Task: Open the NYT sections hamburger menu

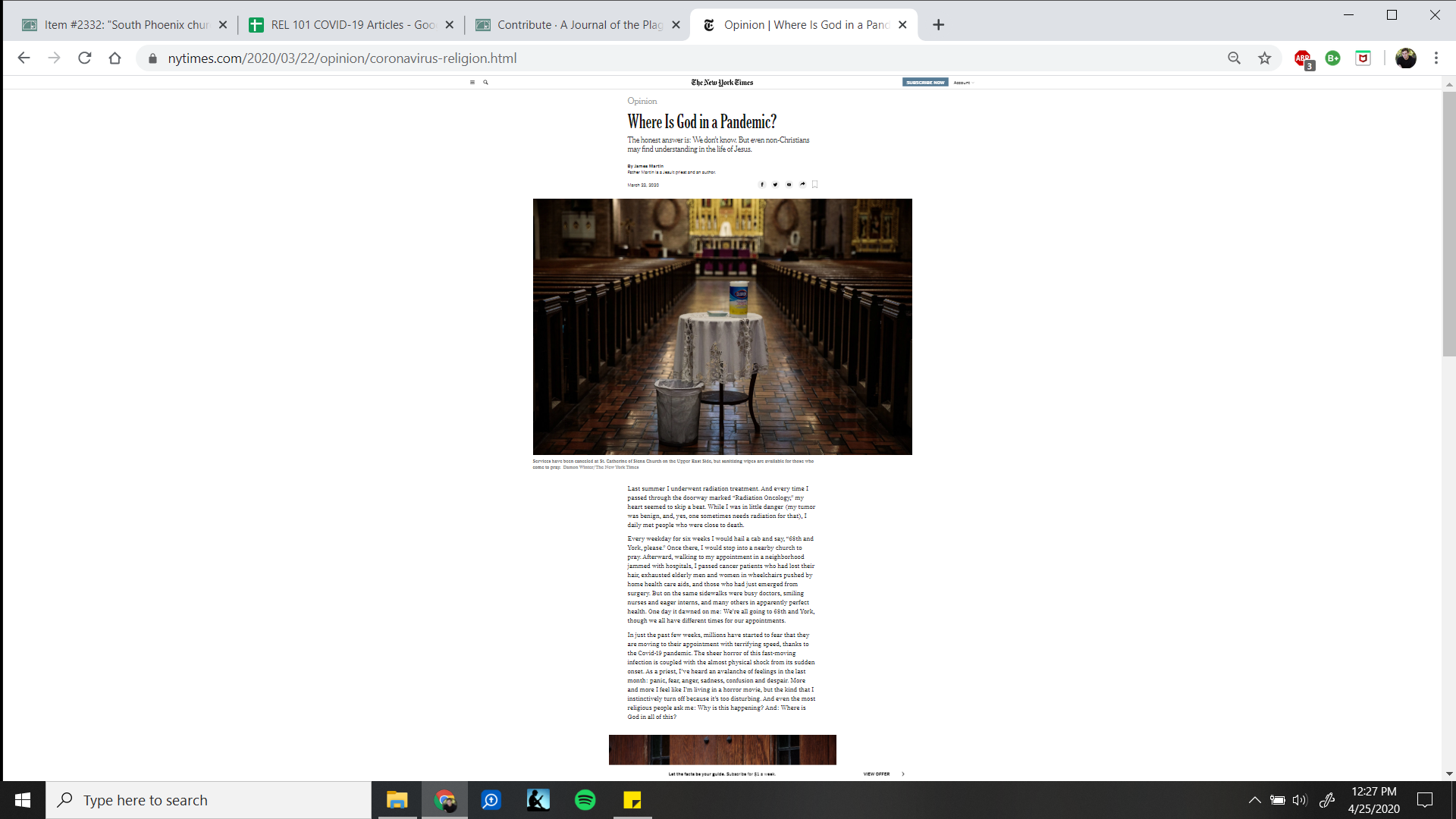Action: coord(472,83)
